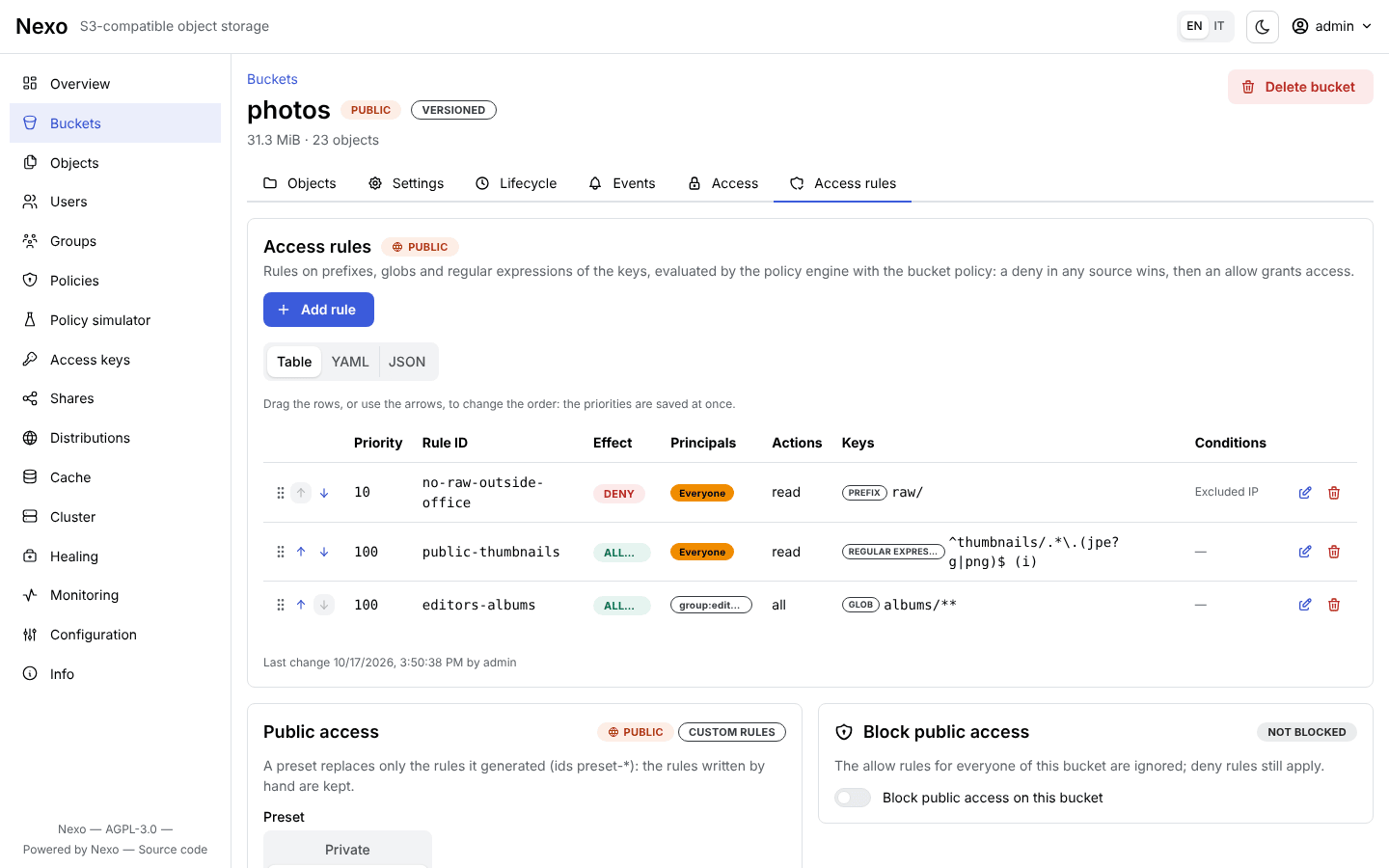Grab the drag handle of editors-albums row
The height and width of the screenshot is (868, 1389).
(281, 605)
